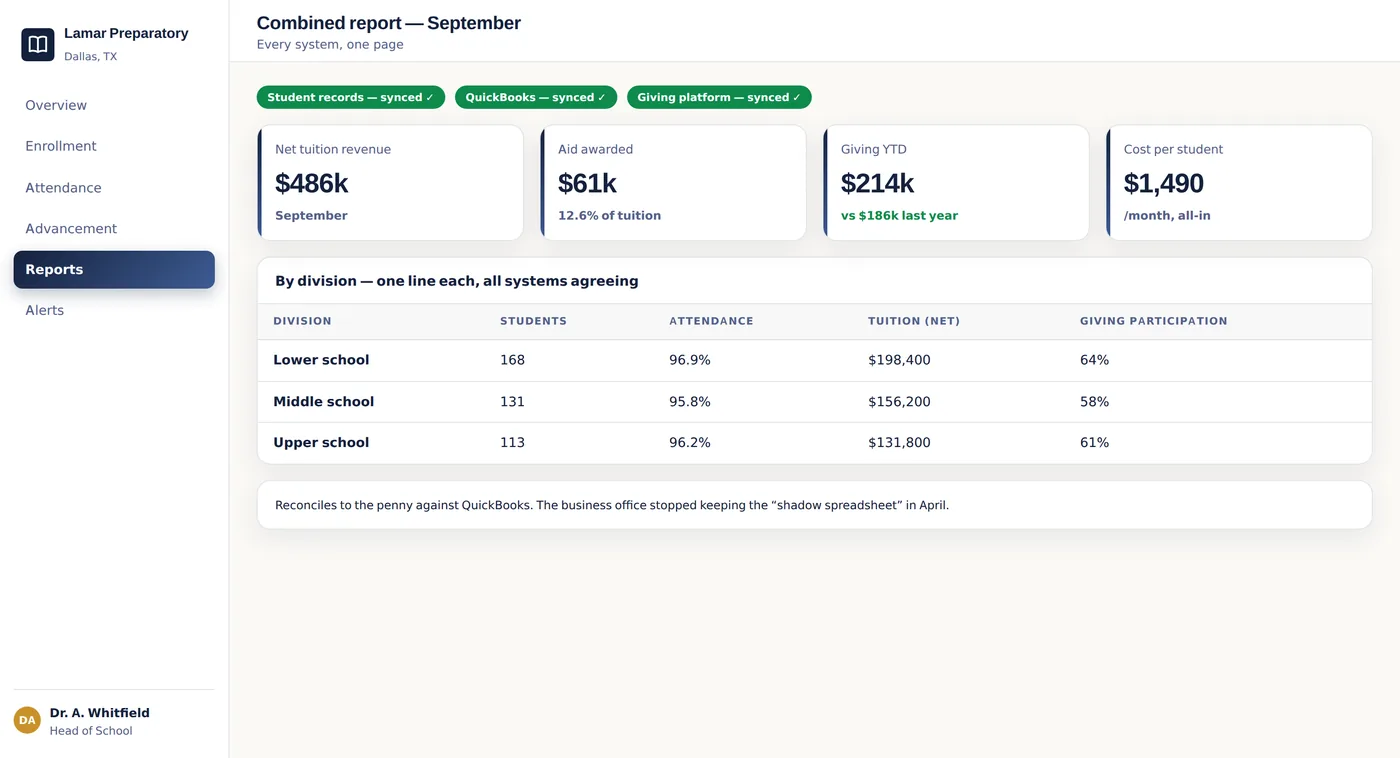Click the STUDENTS column header
The width and height of the screenshot is (1400, 758).
[533, 321]
